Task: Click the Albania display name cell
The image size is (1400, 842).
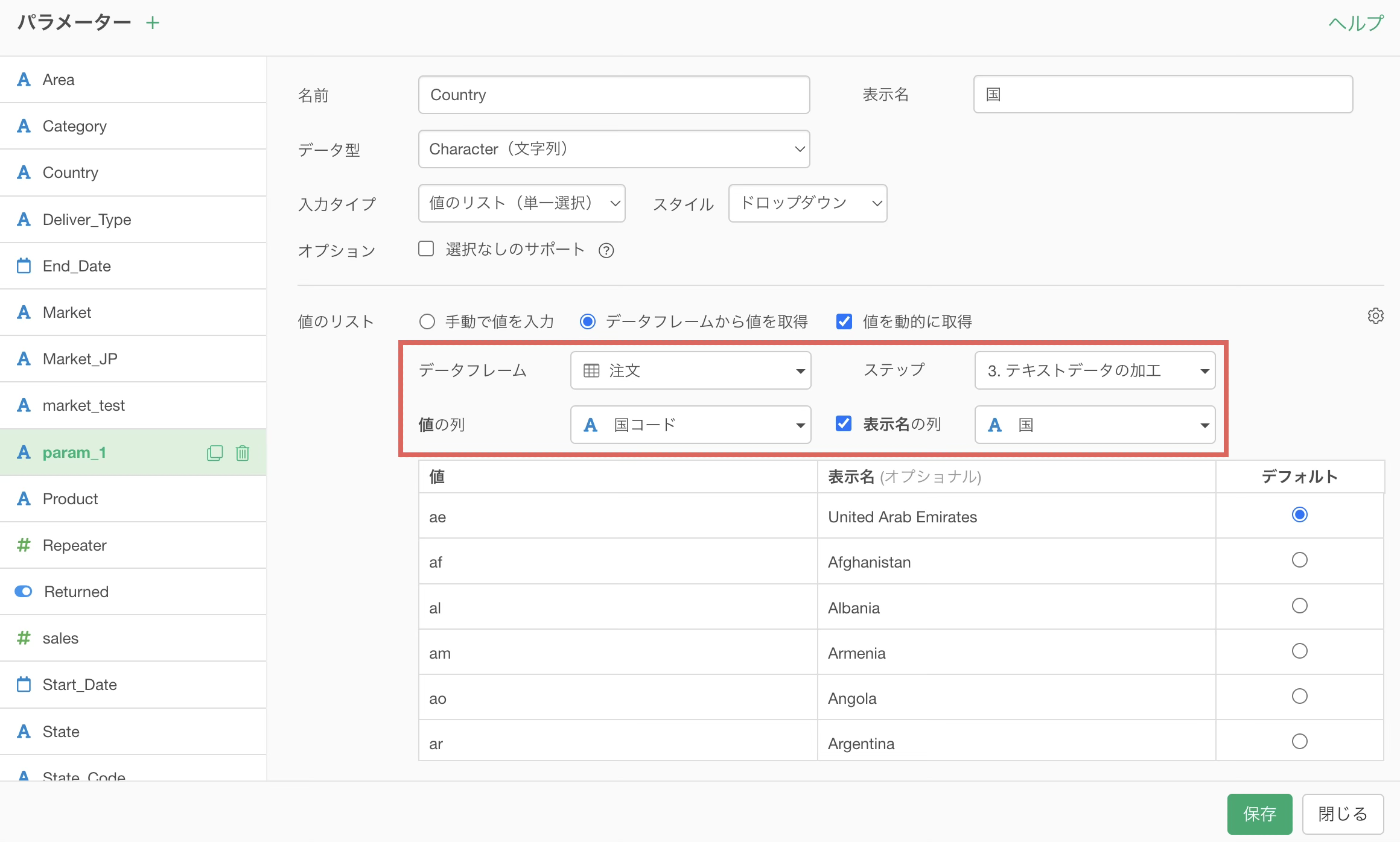Action: click(x=1017, y=607)
